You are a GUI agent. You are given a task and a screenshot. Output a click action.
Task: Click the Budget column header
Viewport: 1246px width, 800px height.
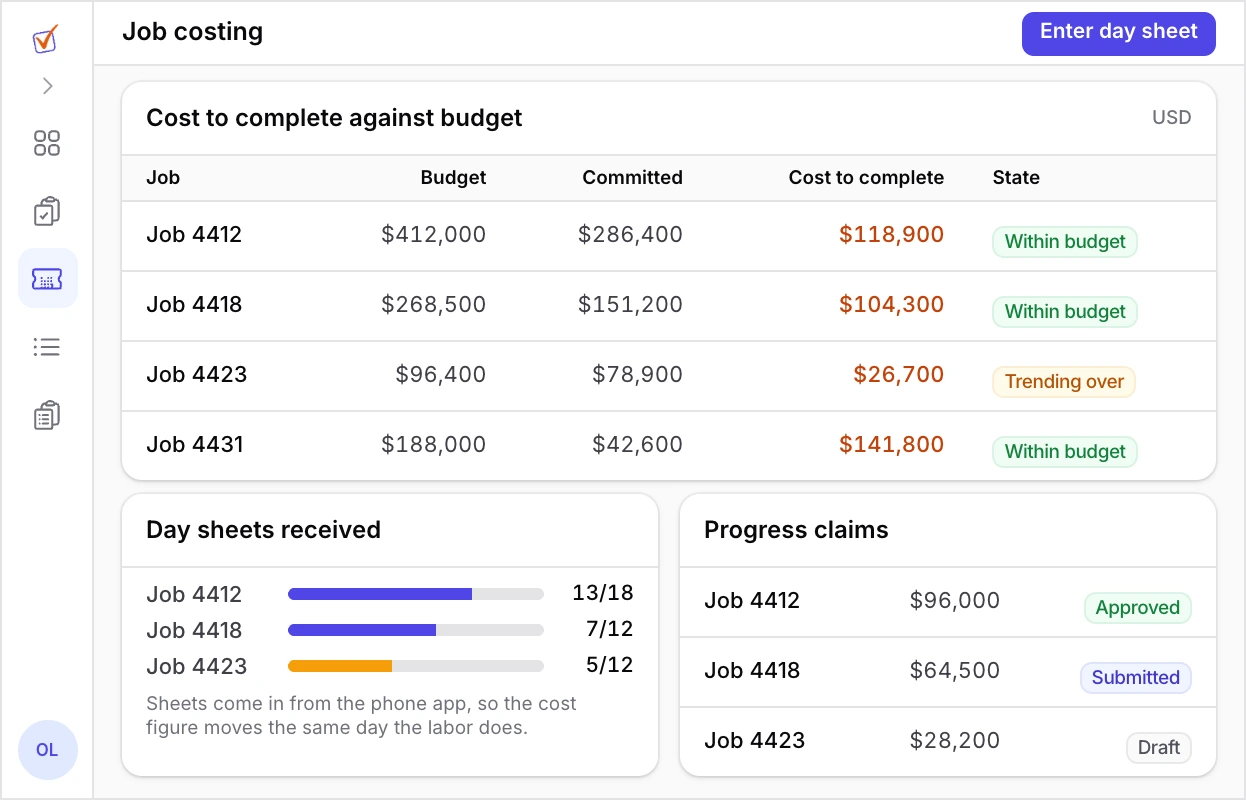(x=453, y=178)
